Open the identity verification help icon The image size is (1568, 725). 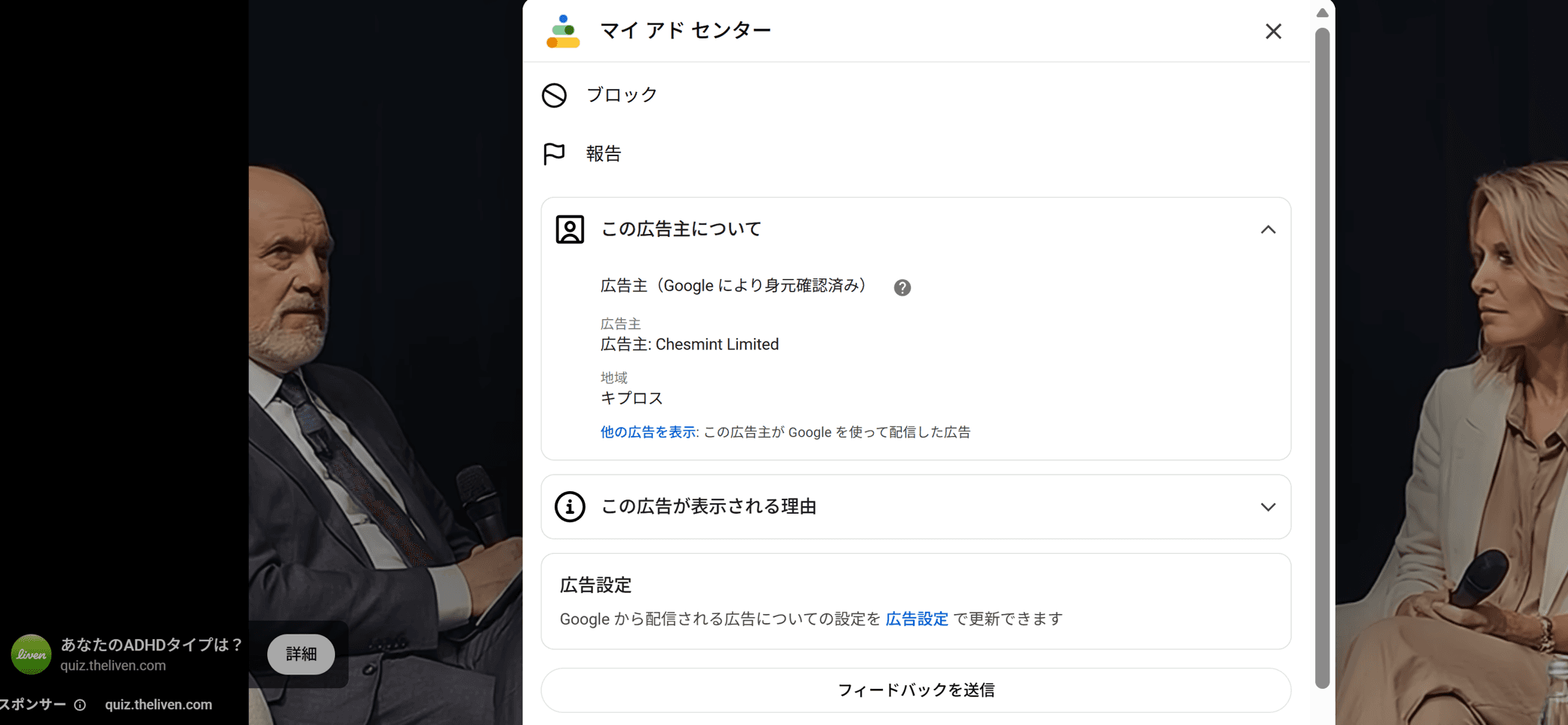[902, 287]
